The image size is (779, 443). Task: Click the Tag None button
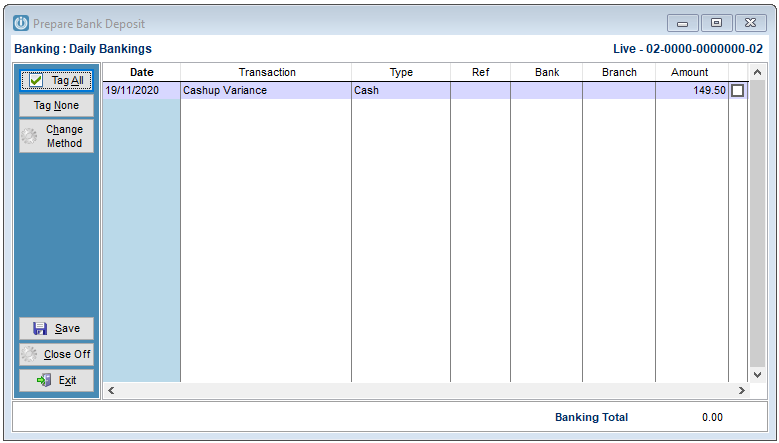56,105
